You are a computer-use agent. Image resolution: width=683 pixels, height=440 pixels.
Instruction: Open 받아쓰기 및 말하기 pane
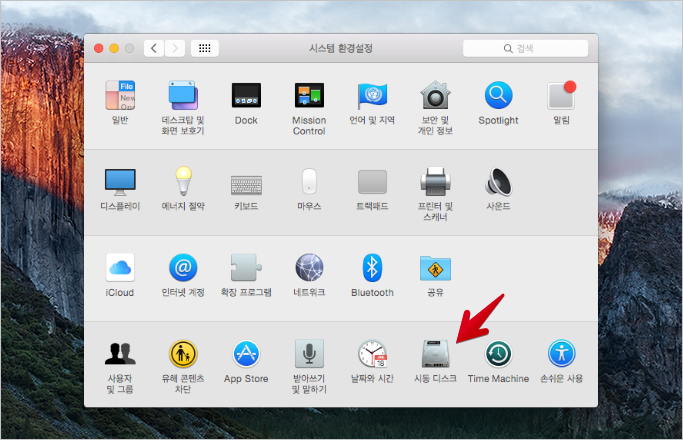coord(309,354)
